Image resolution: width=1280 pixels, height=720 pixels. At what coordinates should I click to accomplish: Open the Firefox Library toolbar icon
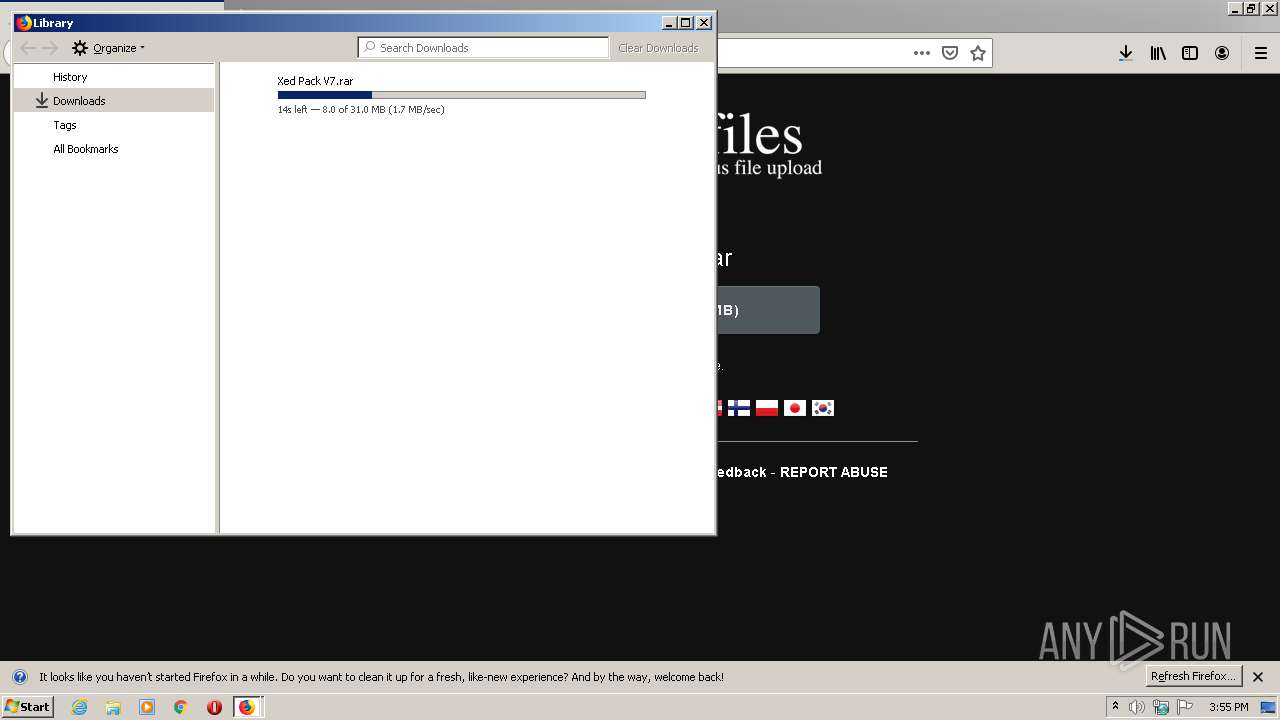coord(1158,53)
